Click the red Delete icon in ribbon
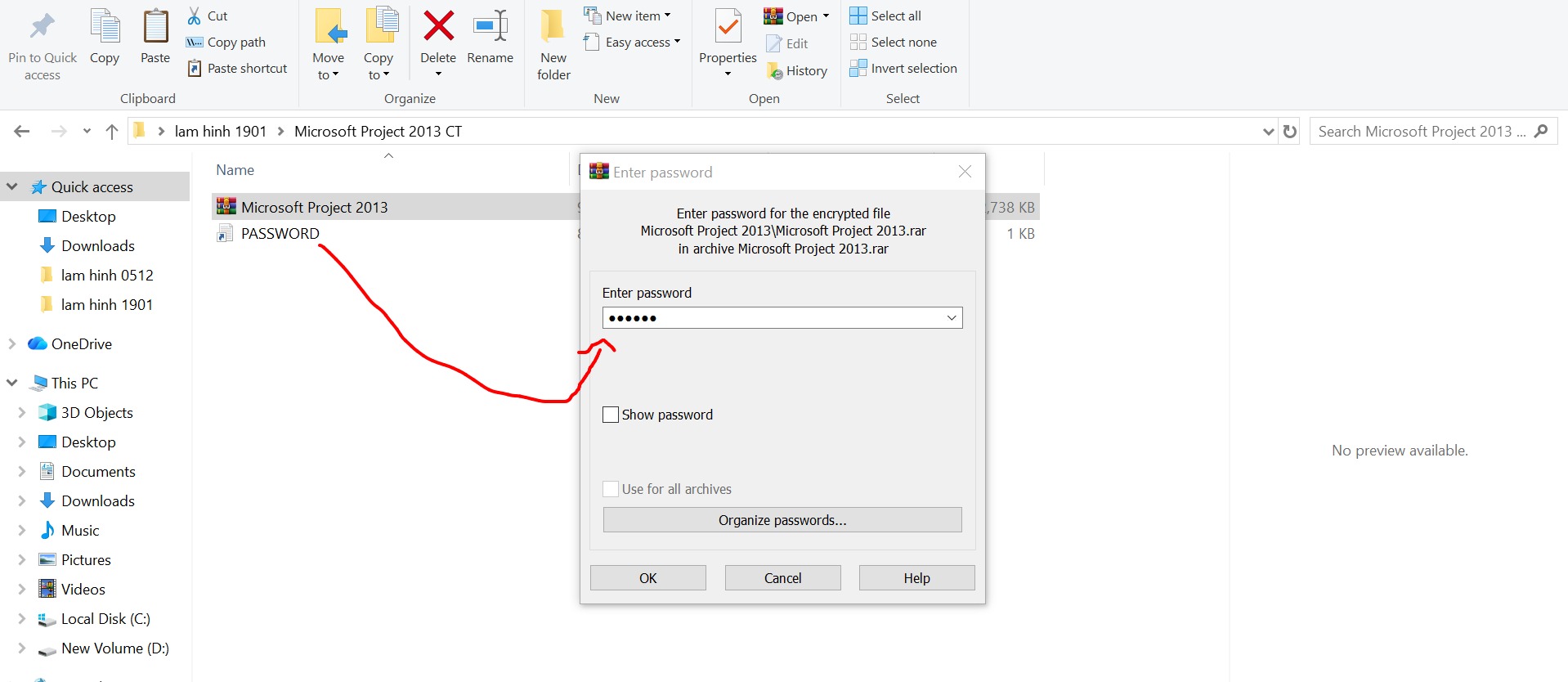The image size is (1568, 682). (x=438, y=26)
